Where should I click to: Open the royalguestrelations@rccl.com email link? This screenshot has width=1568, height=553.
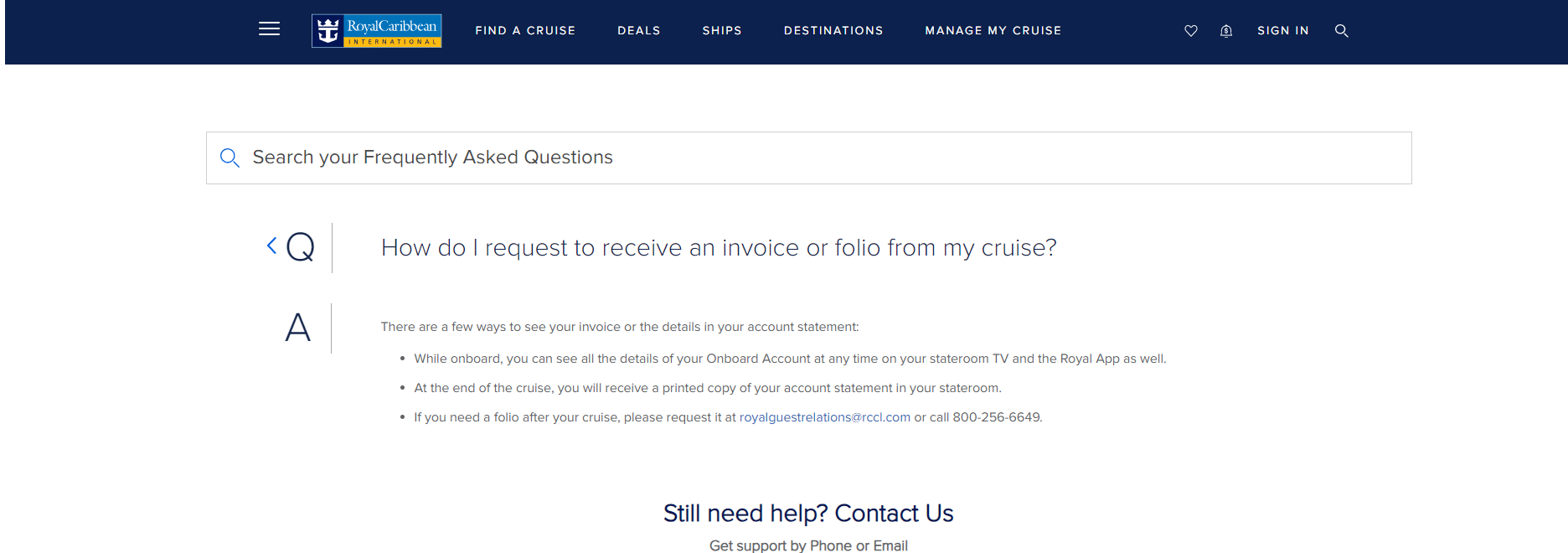click(824, 417)
